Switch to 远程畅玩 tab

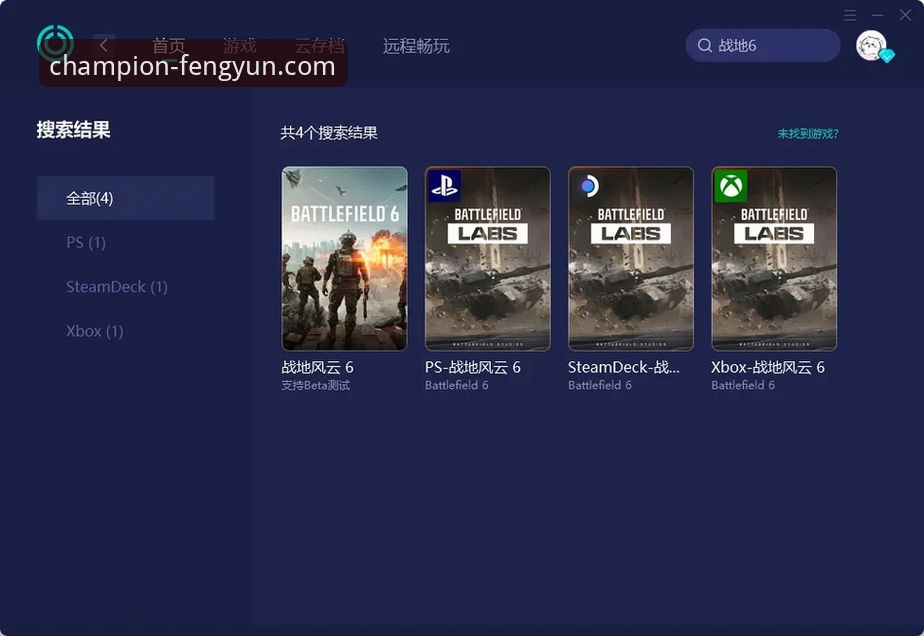(416, 46)
